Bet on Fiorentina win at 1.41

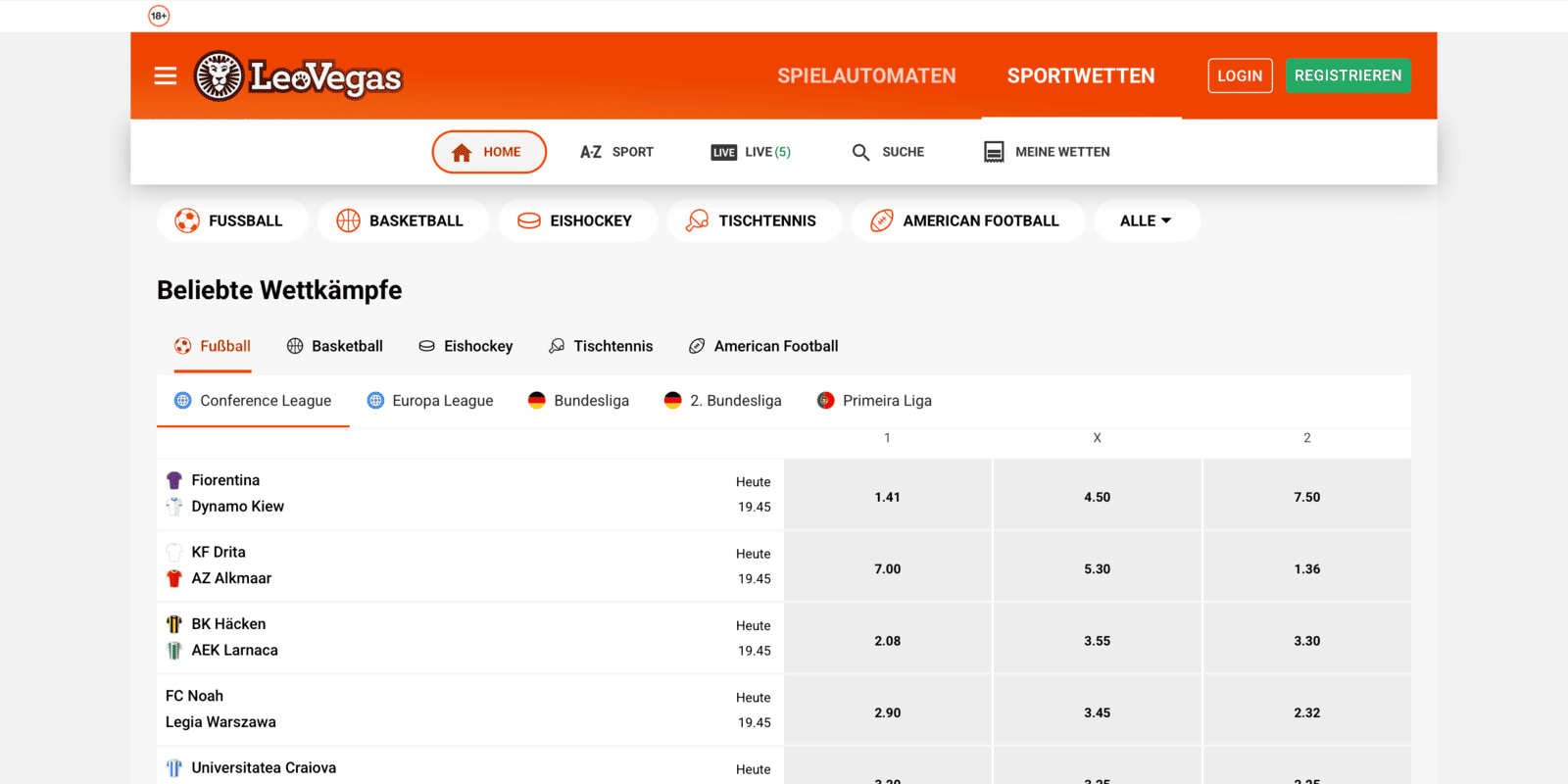click(888, 497)
